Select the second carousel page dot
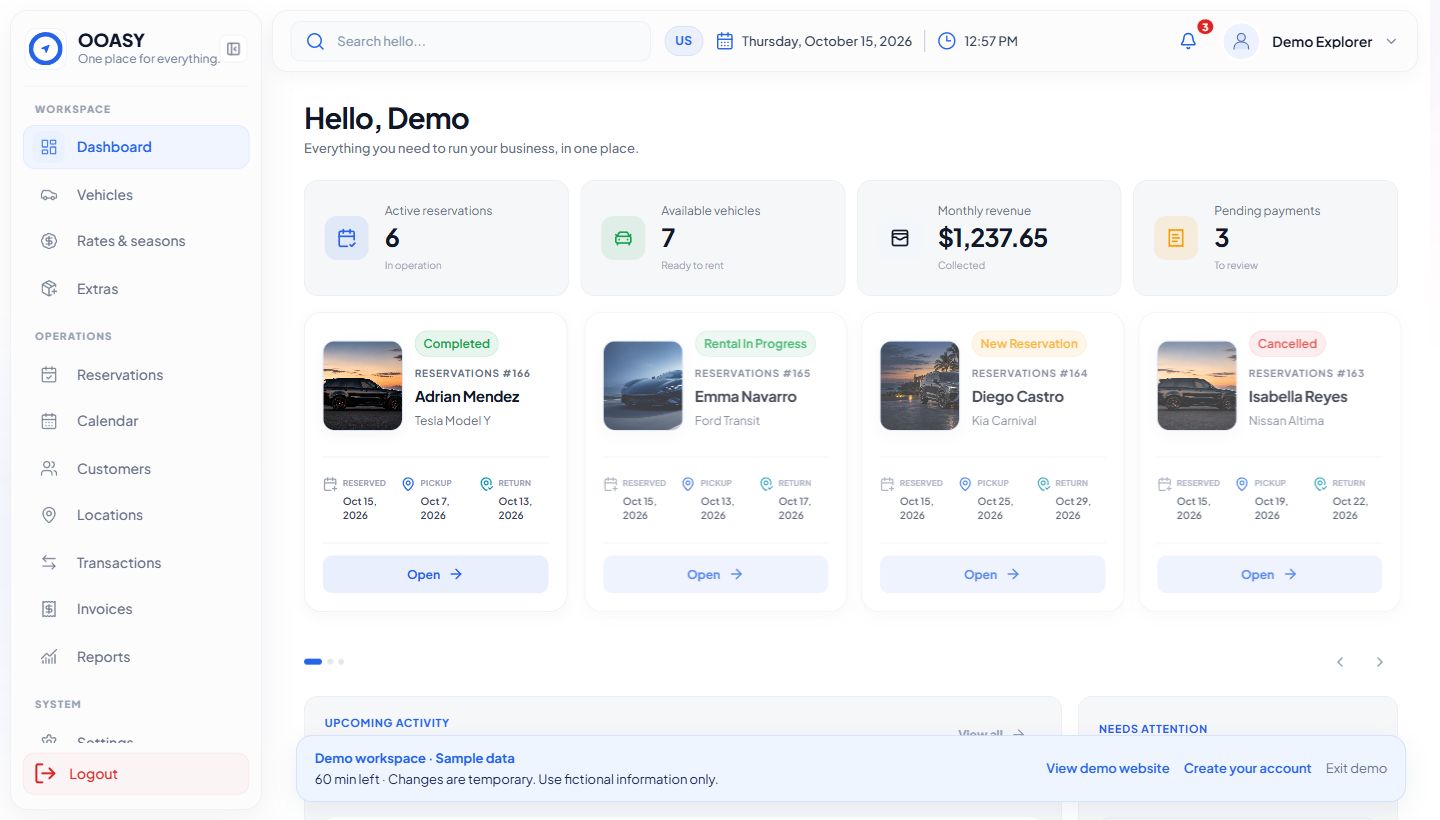 tap(330, 662)
